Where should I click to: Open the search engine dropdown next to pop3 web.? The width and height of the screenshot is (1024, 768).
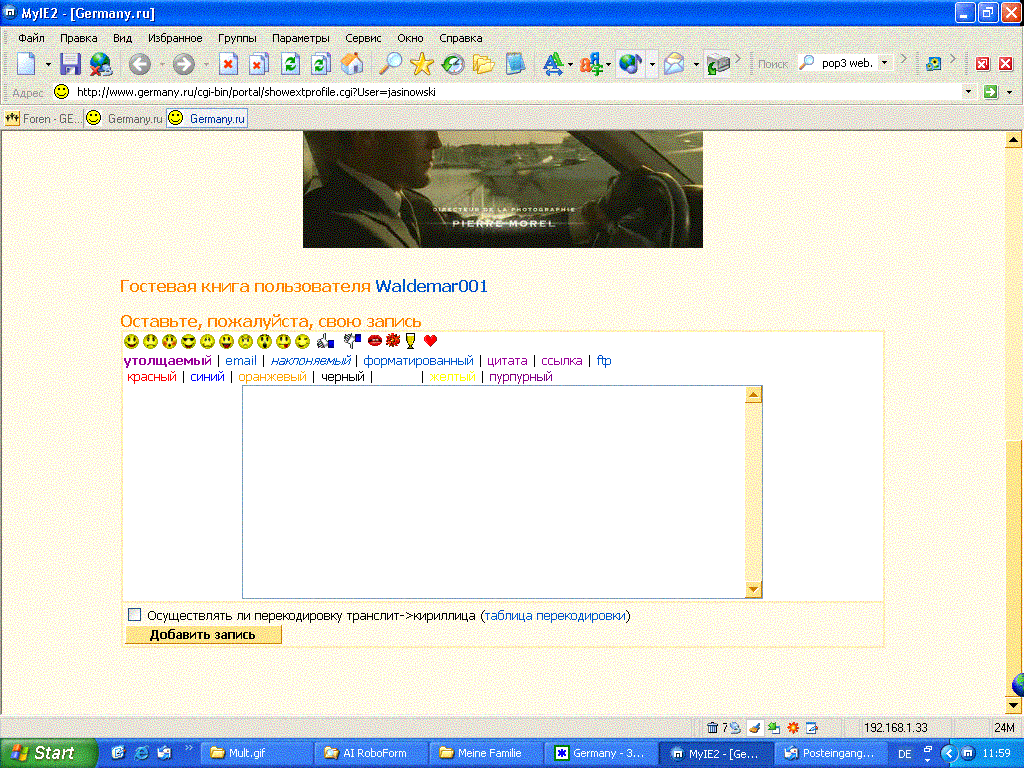point(884,63)
